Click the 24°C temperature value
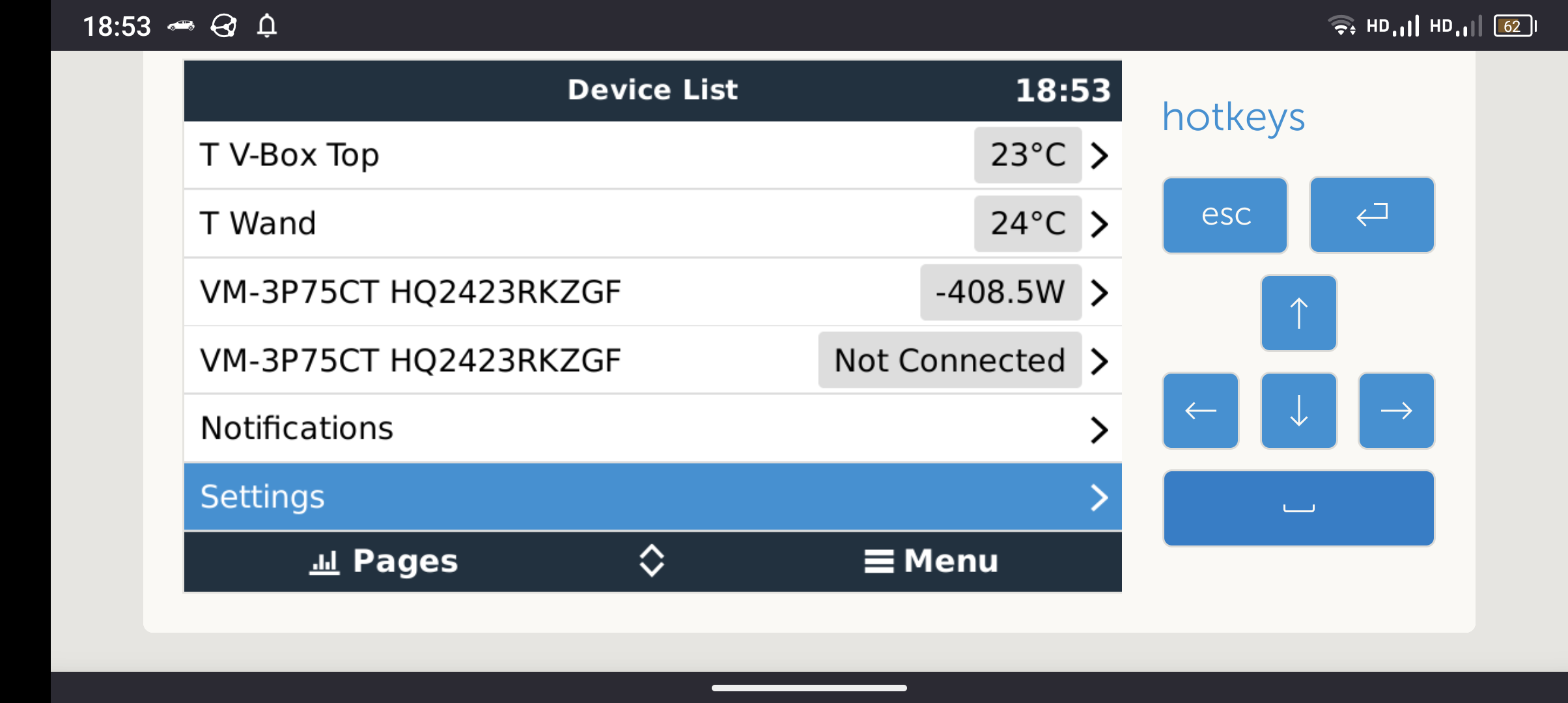This screenshot has width=1568, height=703. pyautogui.click(x=1028, y=224)
